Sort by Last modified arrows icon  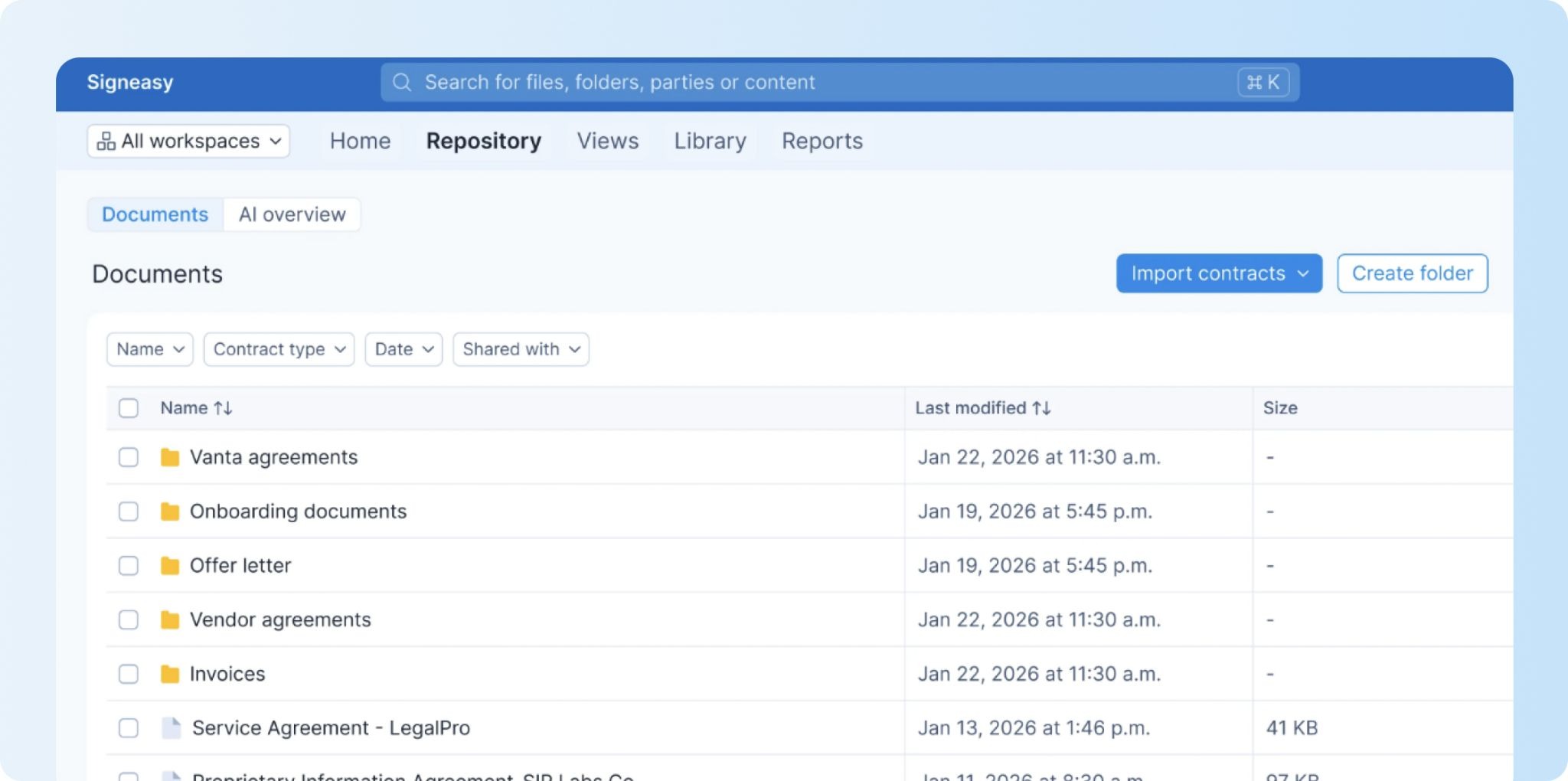click(1041, 408)
